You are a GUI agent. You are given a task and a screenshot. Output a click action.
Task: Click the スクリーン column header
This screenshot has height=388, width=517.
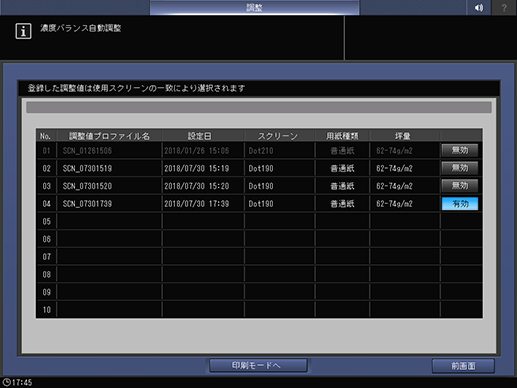[278, 136]
